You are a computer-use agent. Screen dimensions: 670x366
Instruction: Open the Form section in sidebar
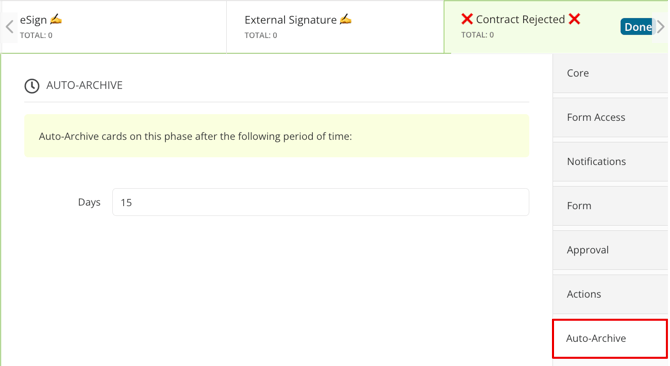(x=610, y=205)
